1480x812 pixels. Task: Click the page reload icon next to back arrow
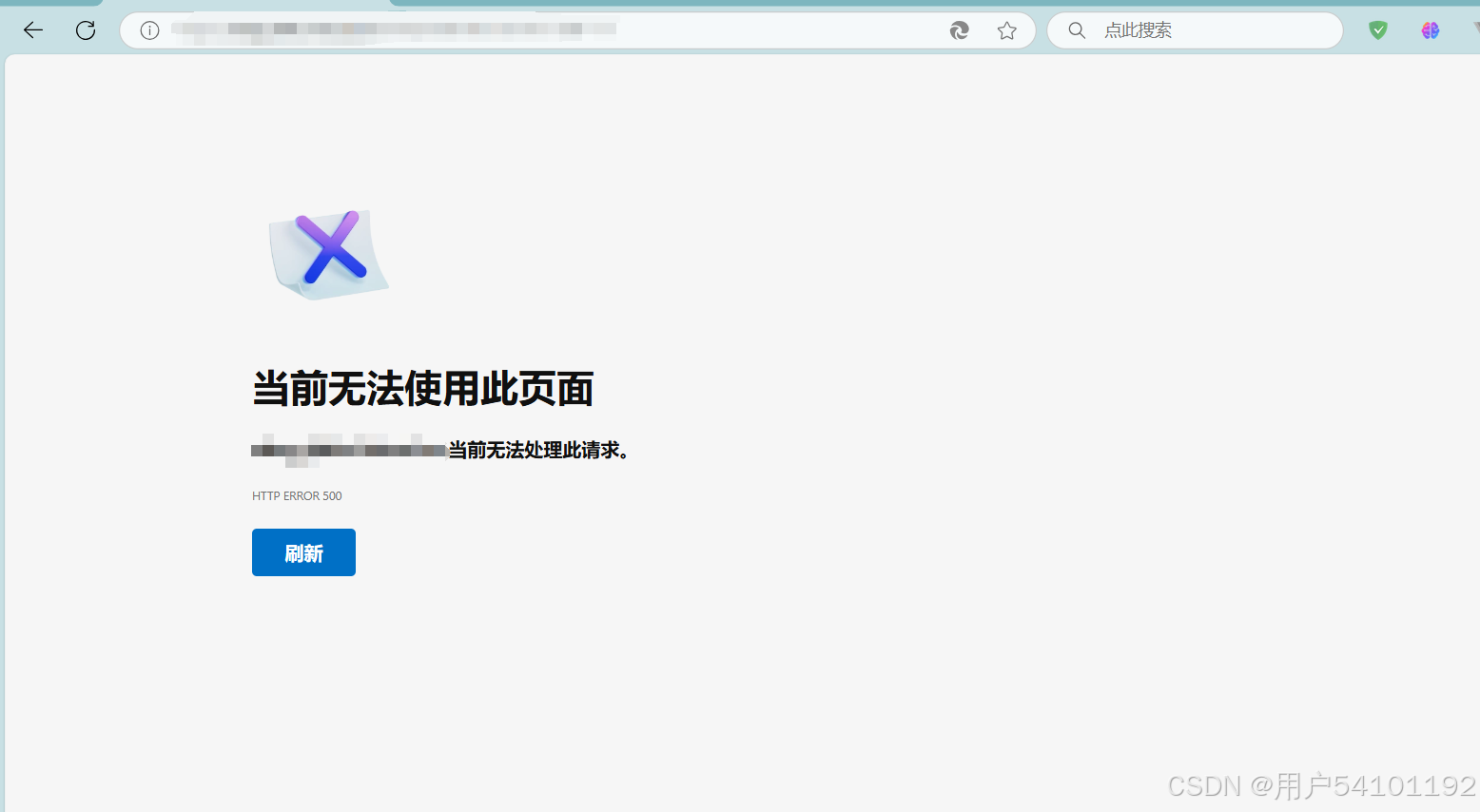click(86, 29)
